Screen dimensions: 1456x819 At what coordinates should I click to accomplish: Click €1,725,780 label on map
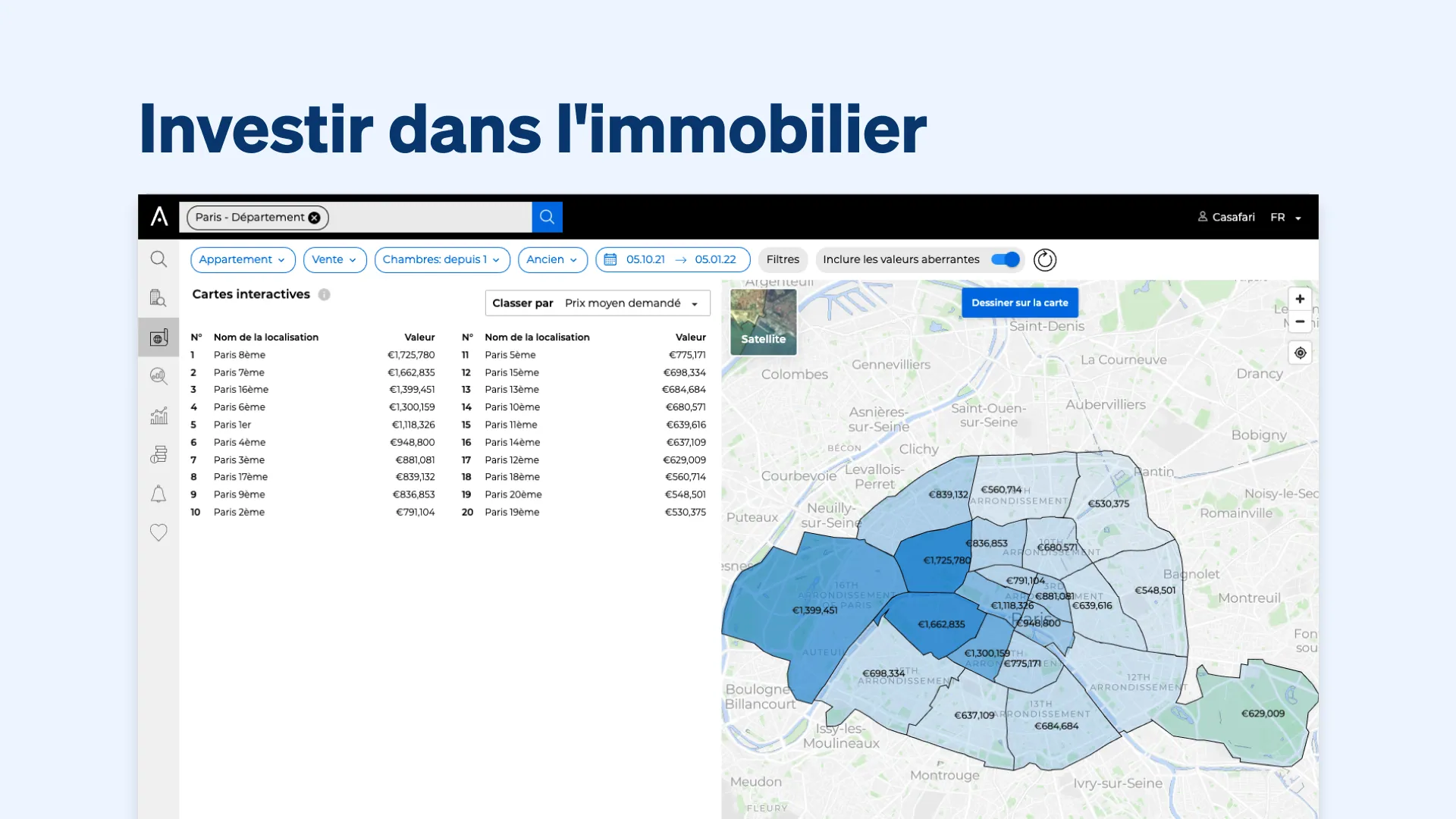tap(946, 560)
